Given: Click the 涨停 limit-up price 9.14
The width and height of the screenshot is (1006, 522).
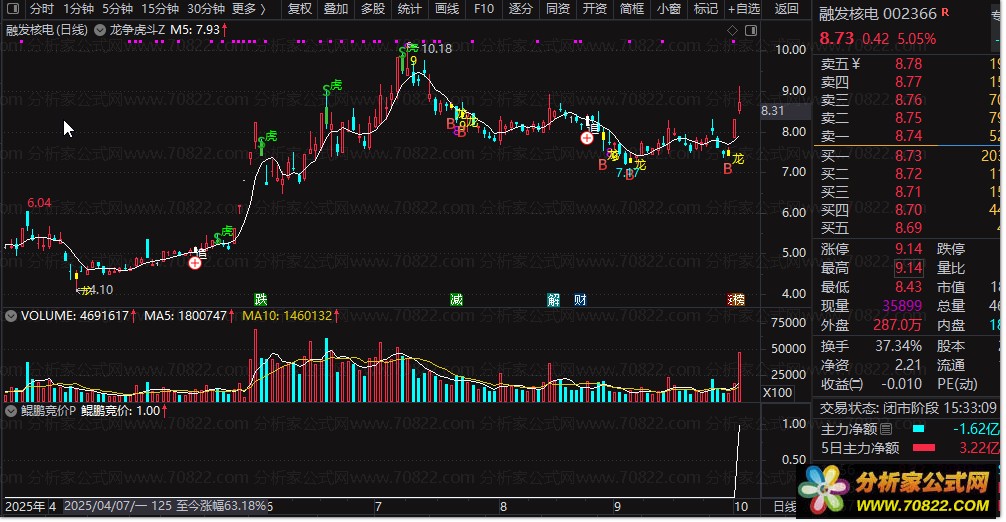Looking at the screenshot, I should (x=908, y=249).
